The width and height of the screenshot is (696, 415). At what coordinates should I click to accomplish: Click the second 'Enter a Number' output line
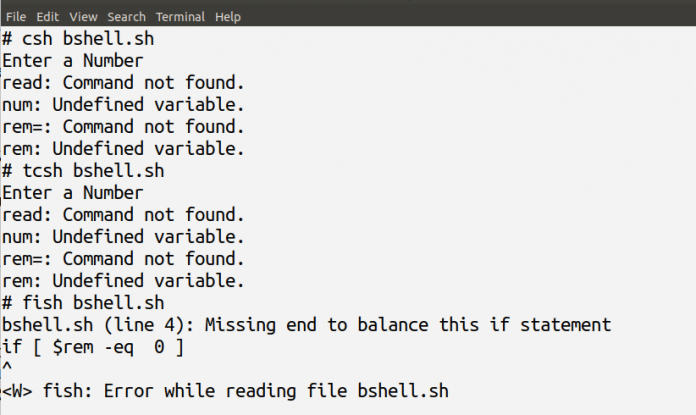(x=72, y=192)
